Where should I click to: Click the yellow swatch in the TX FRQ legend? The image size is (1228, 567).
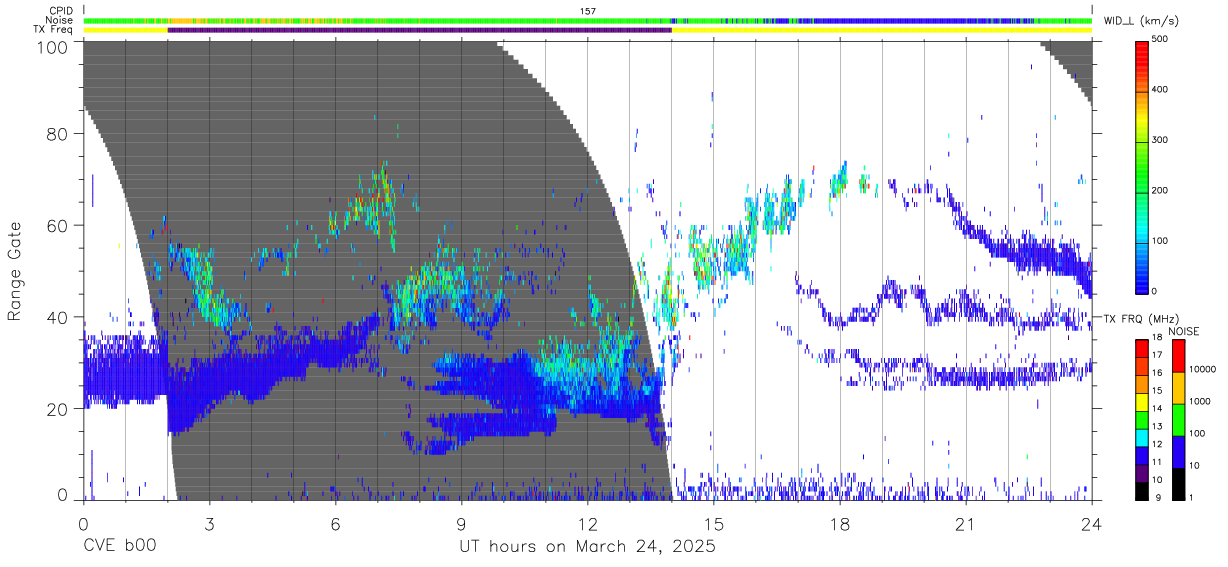1141,401
